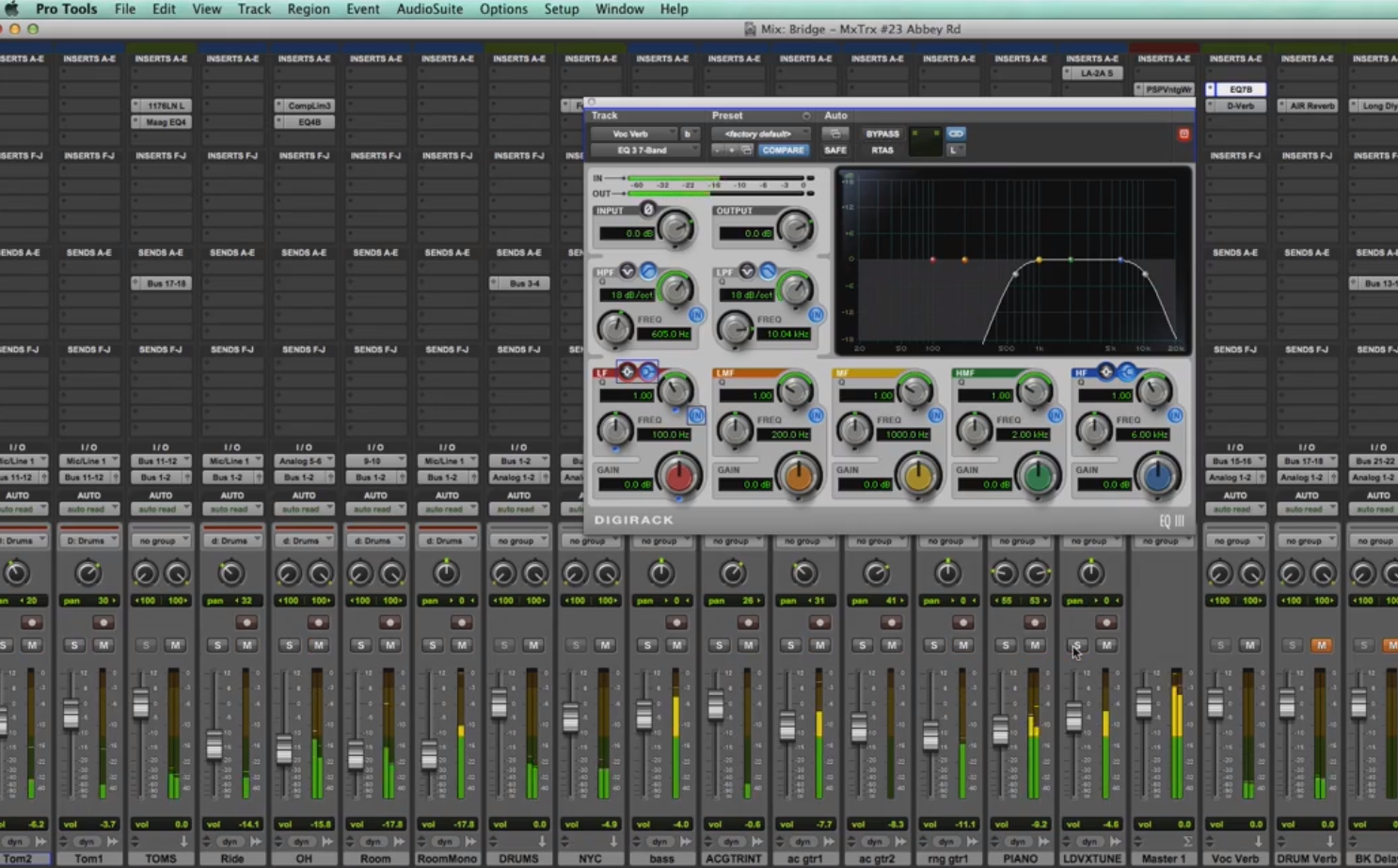Open the EQ7B insert on Voc Verb
The width and height of the screenshot is (1398, 868).
pos(1235,89)
